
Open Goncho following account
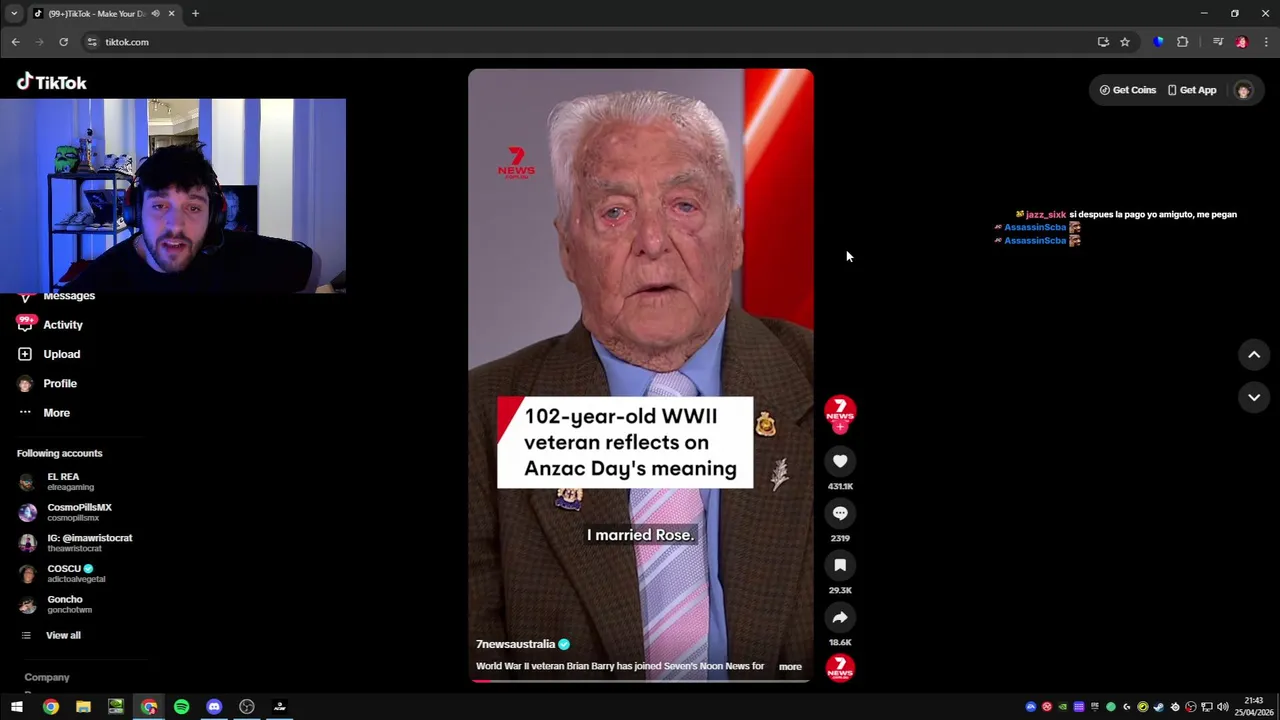click(x=56, y=604)
